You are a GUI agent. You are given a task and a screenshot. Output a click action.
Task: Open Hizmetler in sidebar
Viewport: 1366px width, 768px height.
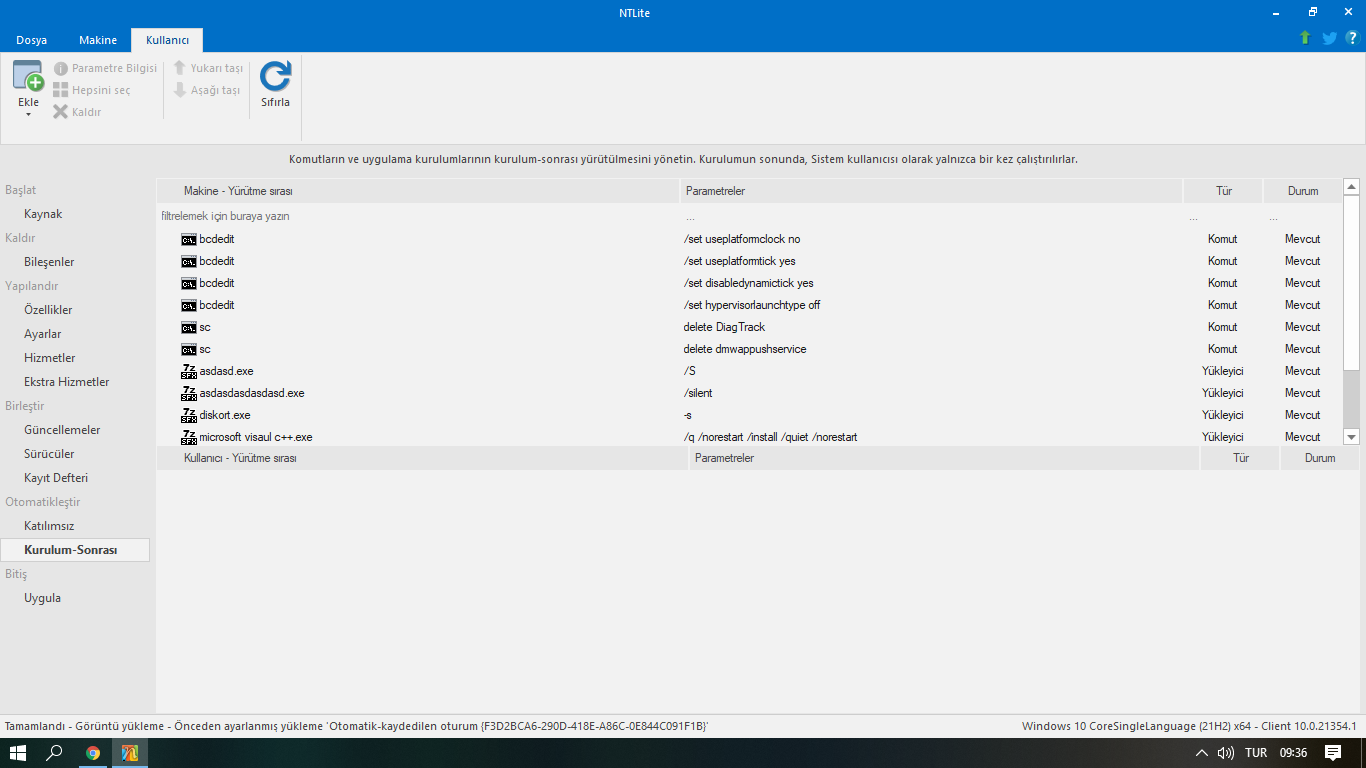(x=50, y=358)
